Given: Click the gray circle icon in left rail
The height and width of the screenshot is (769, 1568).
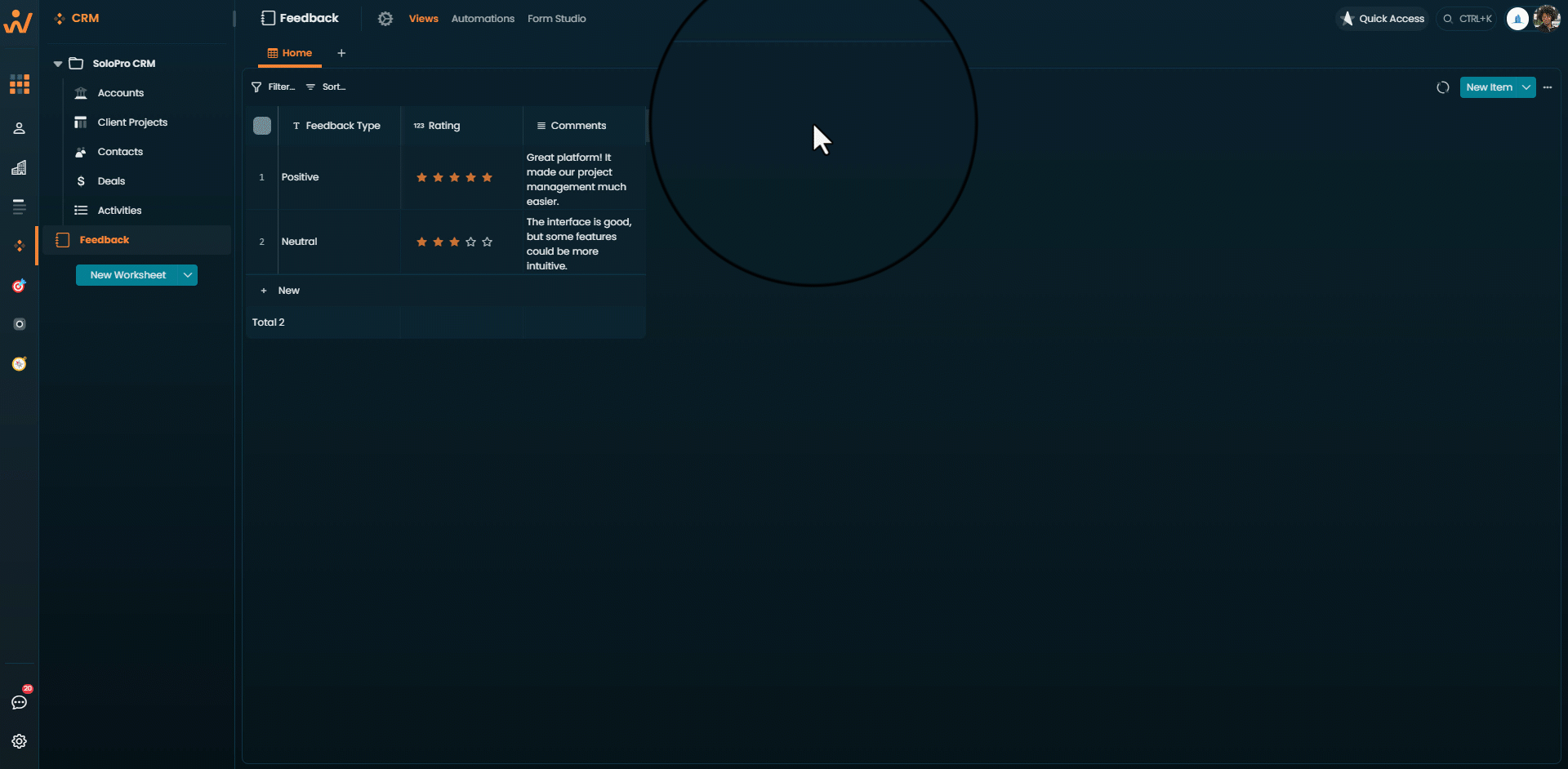Looking at the screenshot, I should click(20, 324).
